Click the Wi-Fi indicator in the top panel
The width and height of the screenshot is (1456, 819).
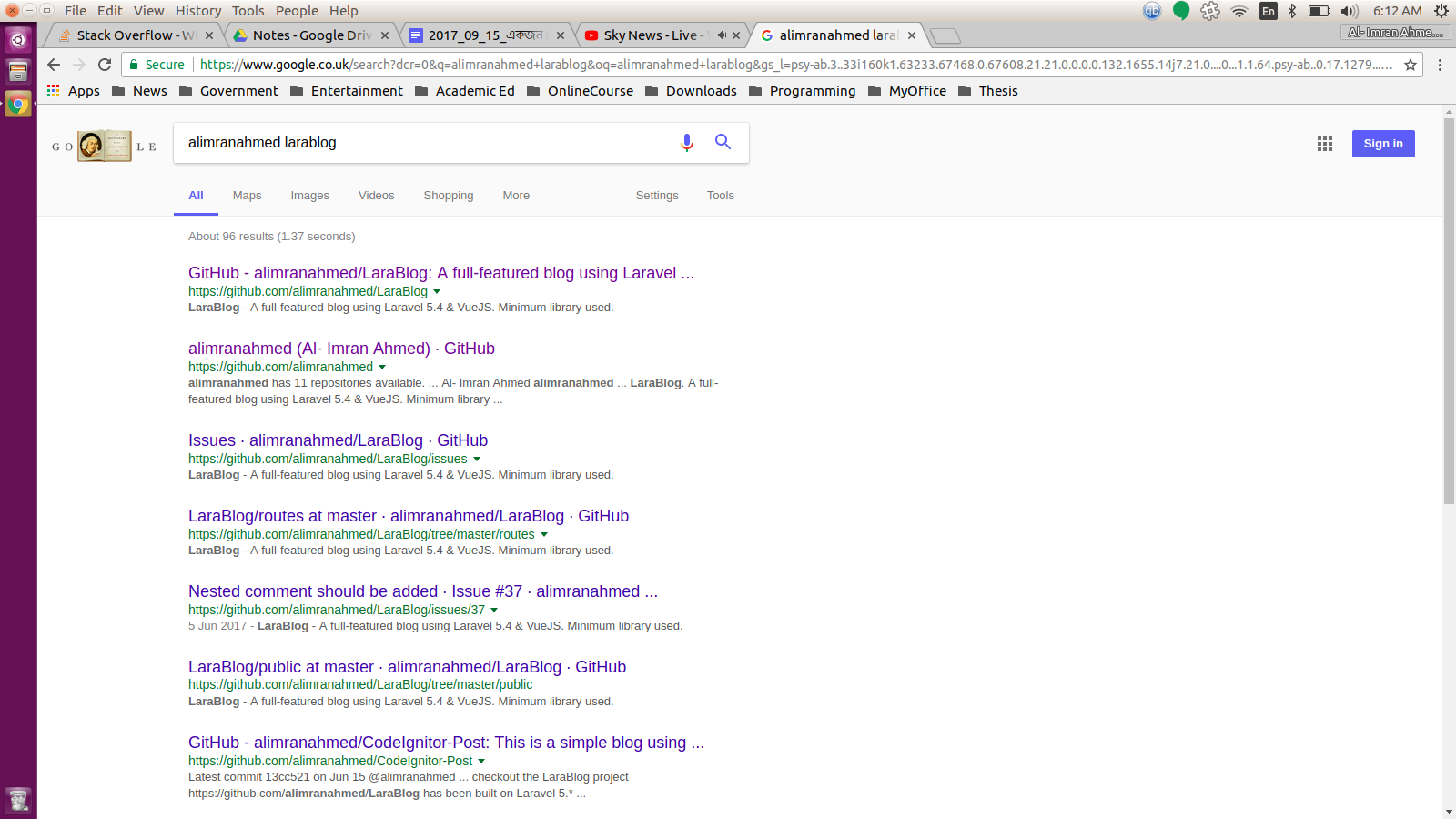(1239, 11)
